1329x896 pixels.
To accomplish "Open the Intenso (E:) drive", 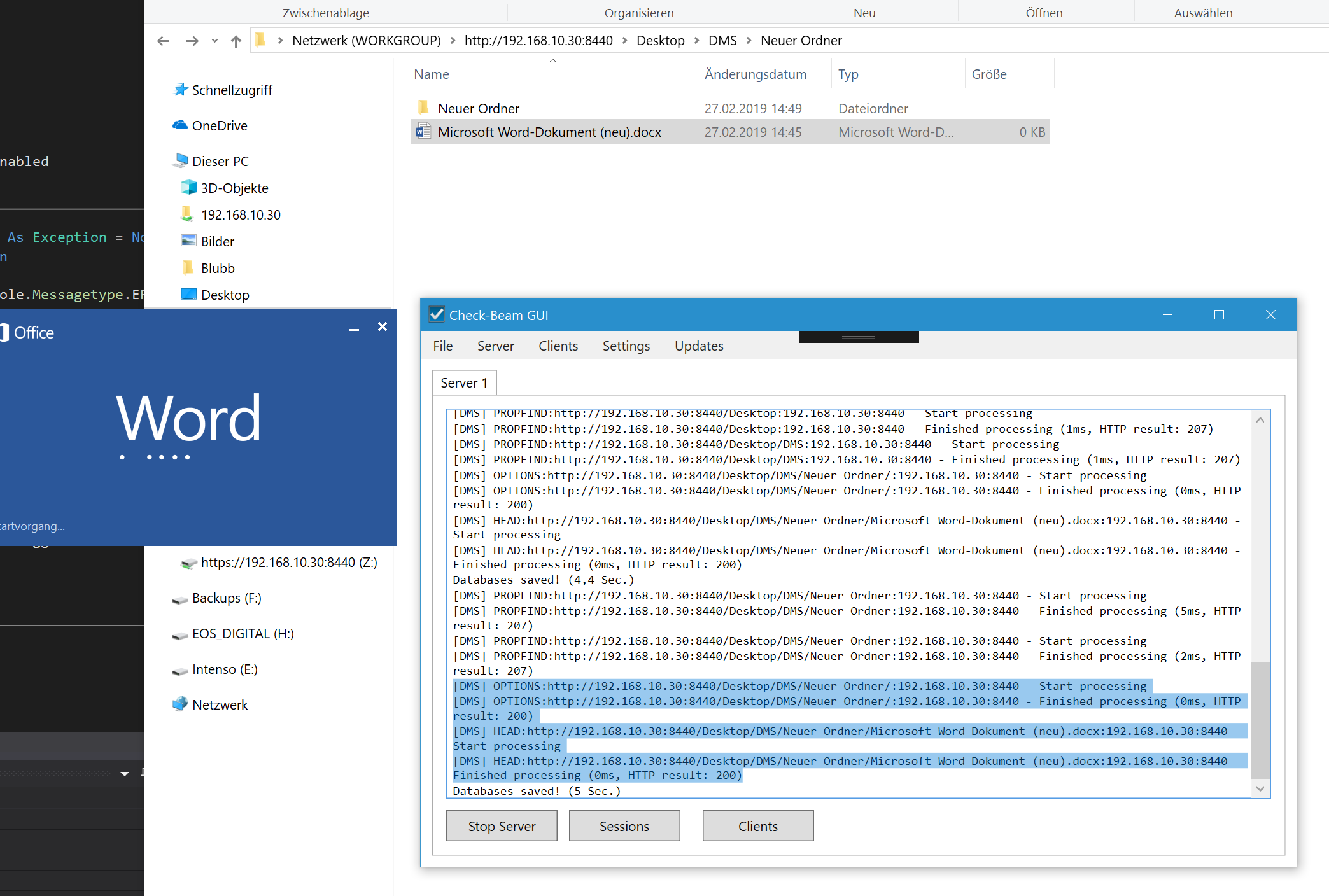I will [224, 669].
